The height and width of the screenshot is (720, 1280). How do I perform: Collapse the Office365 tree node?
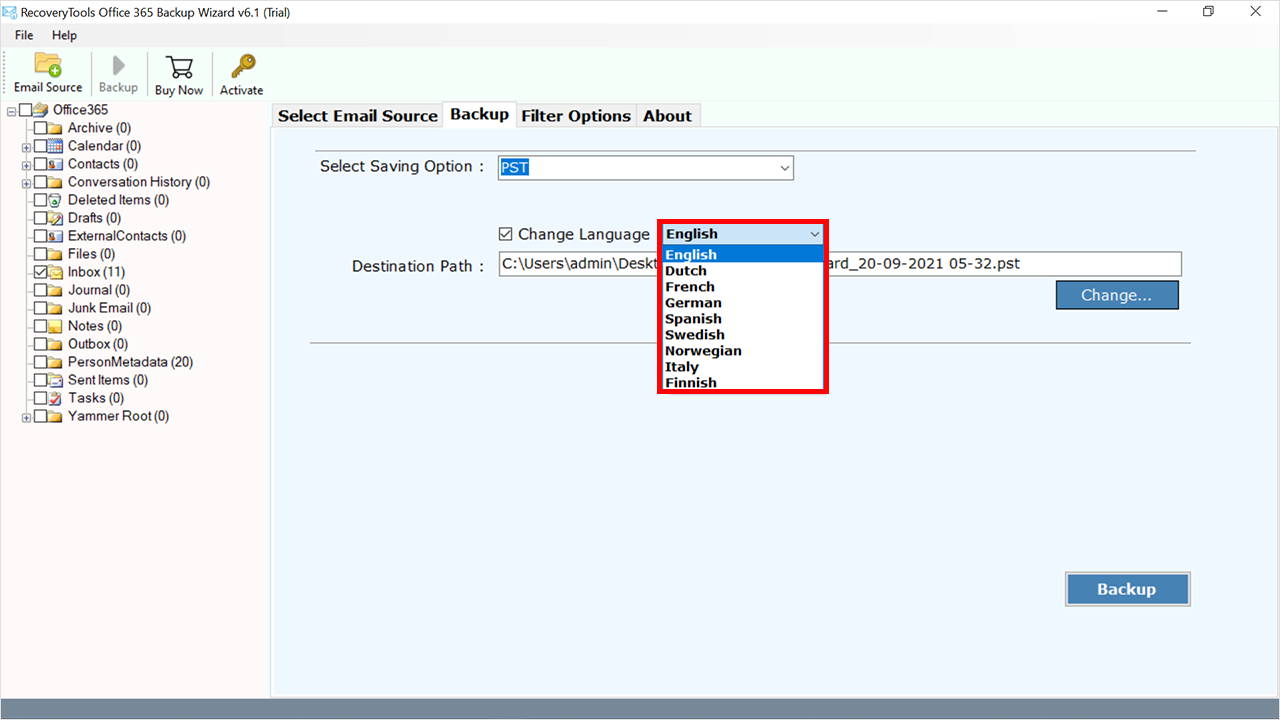(12, 110)
